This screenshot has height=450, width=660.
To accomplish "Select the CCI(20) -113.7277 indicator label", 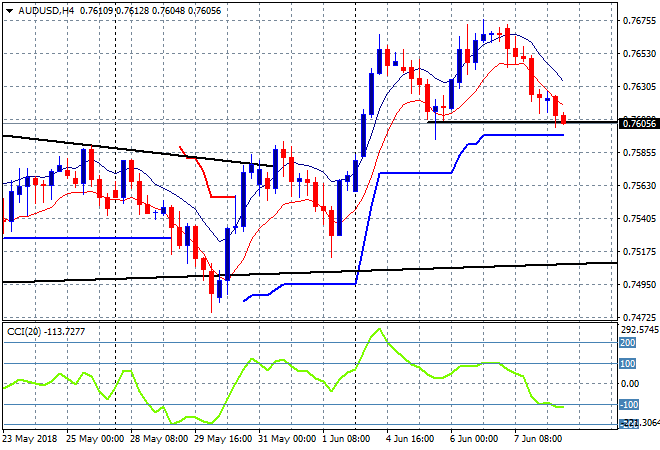I will point(46,332).
